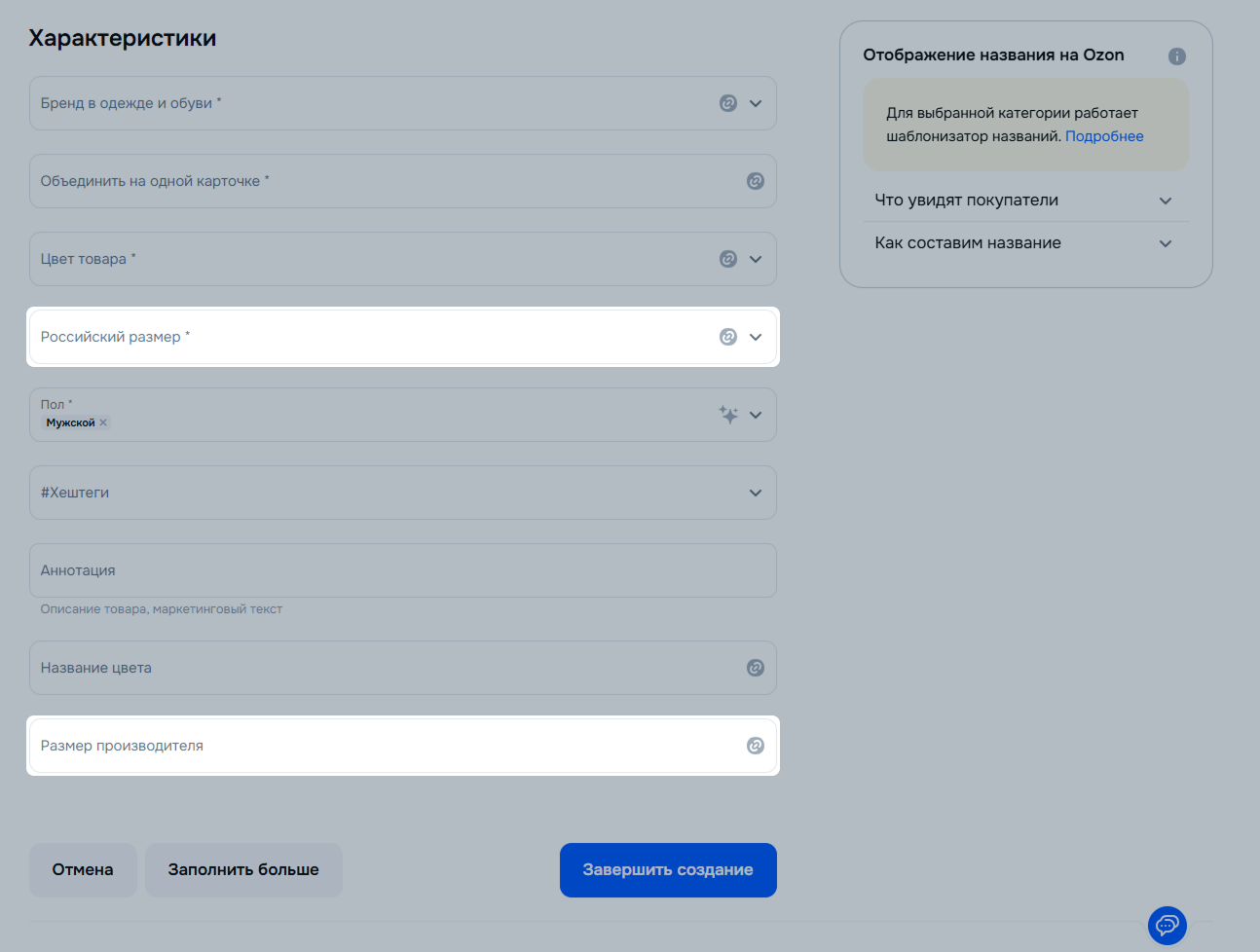Click link icon in Объединить на одной карточке

point(755,181)
